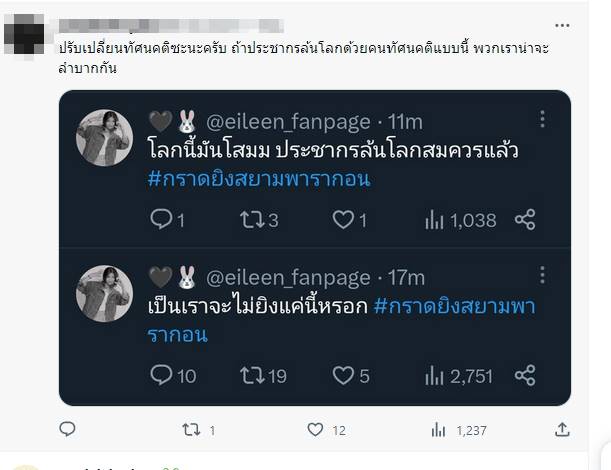Share the main post via upload icon
This screenshot has height=470, width=611.
562,429
